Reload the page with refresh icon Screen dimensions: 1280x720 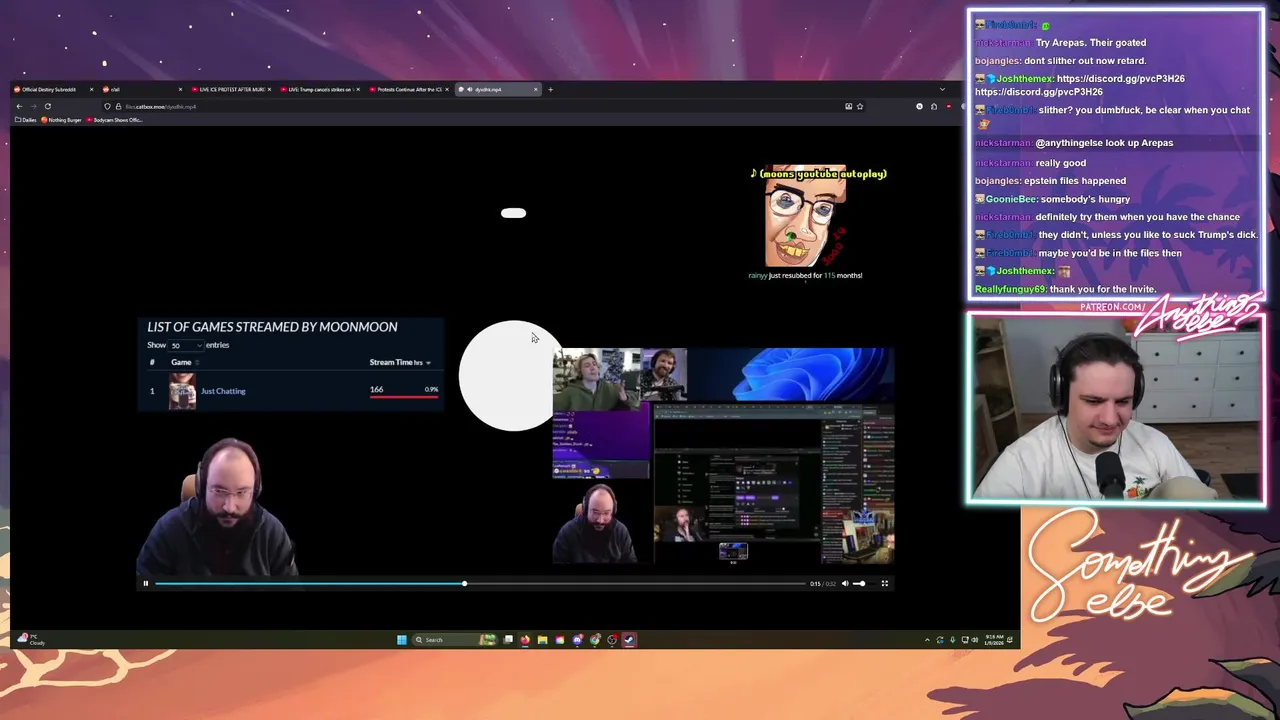click(x=47, y=106)
